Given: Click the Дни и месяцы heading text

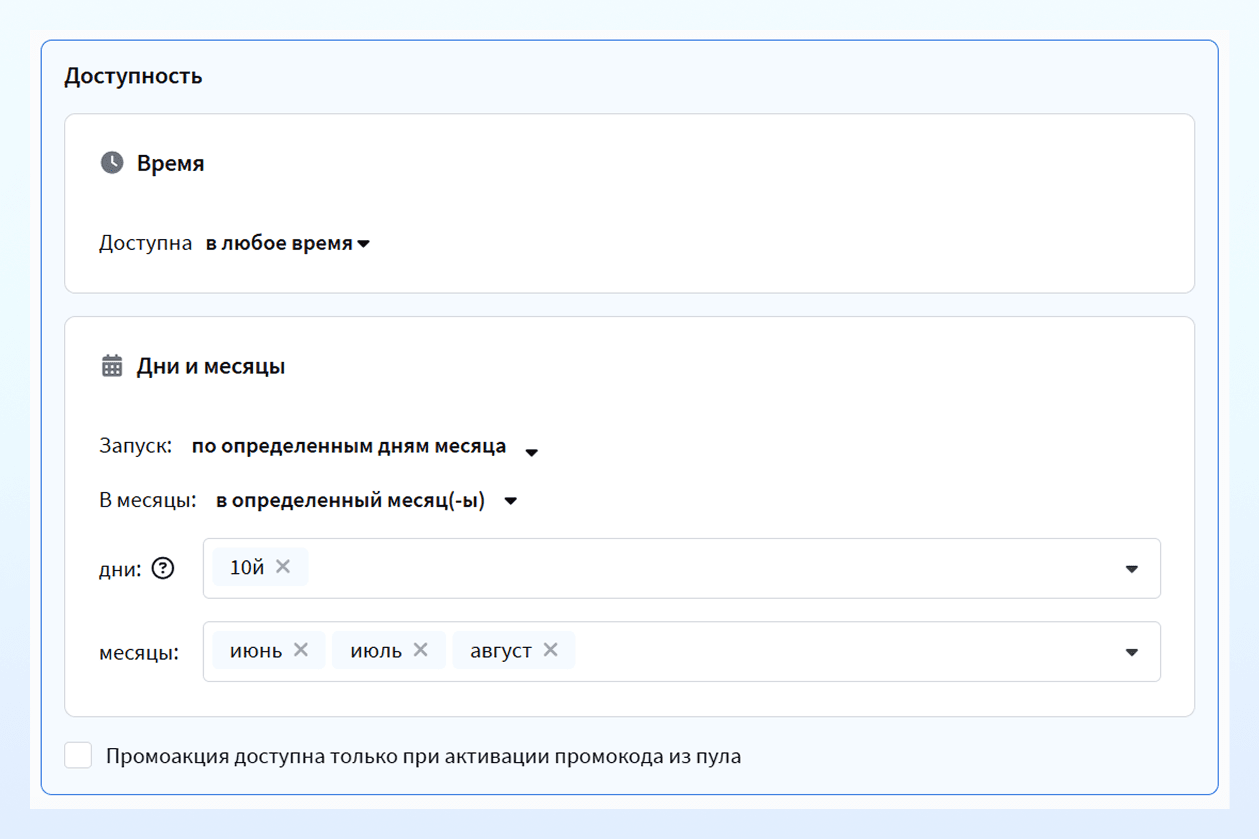Looking at the screenshot, I should pyautogui.click(x=211, y=366).
